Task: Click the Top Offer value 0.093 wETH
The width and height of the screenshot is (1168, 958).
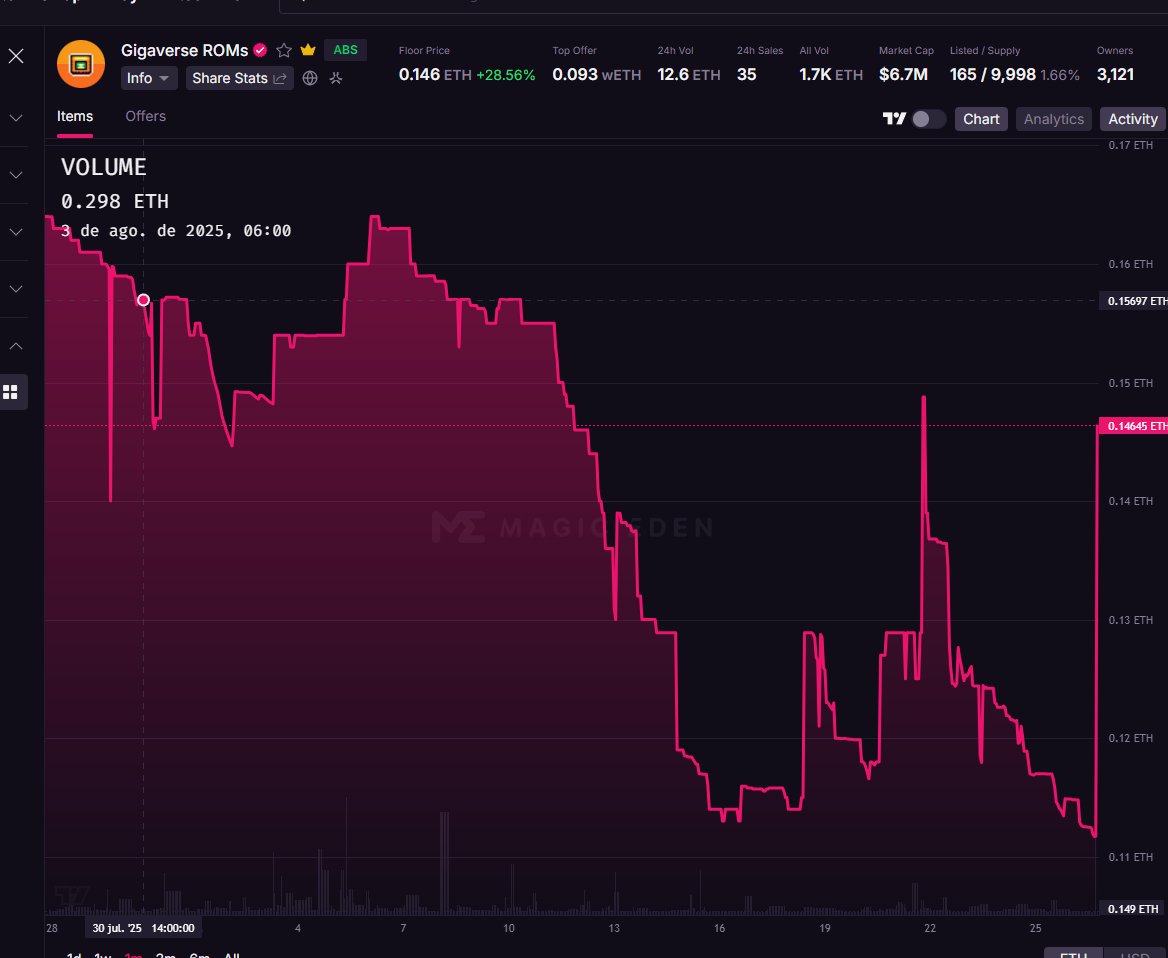Action: pyautogui.click(x=597, y=74)
